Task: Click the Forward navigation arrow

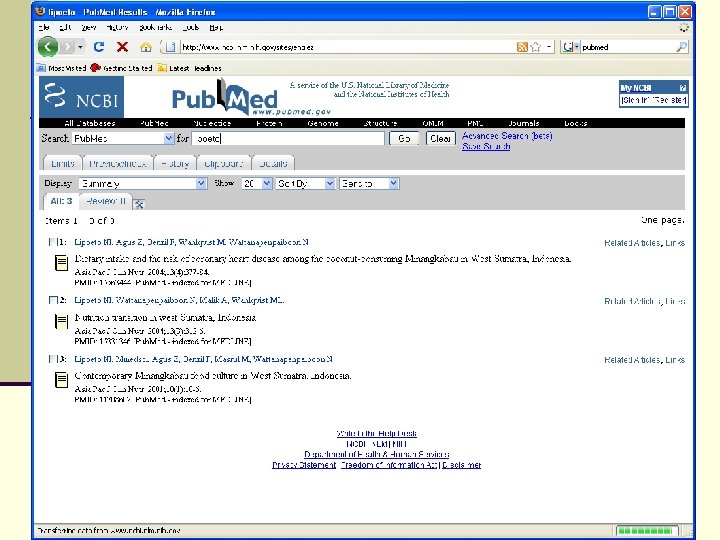Action: pyautogui.click(x=68, y=47)
